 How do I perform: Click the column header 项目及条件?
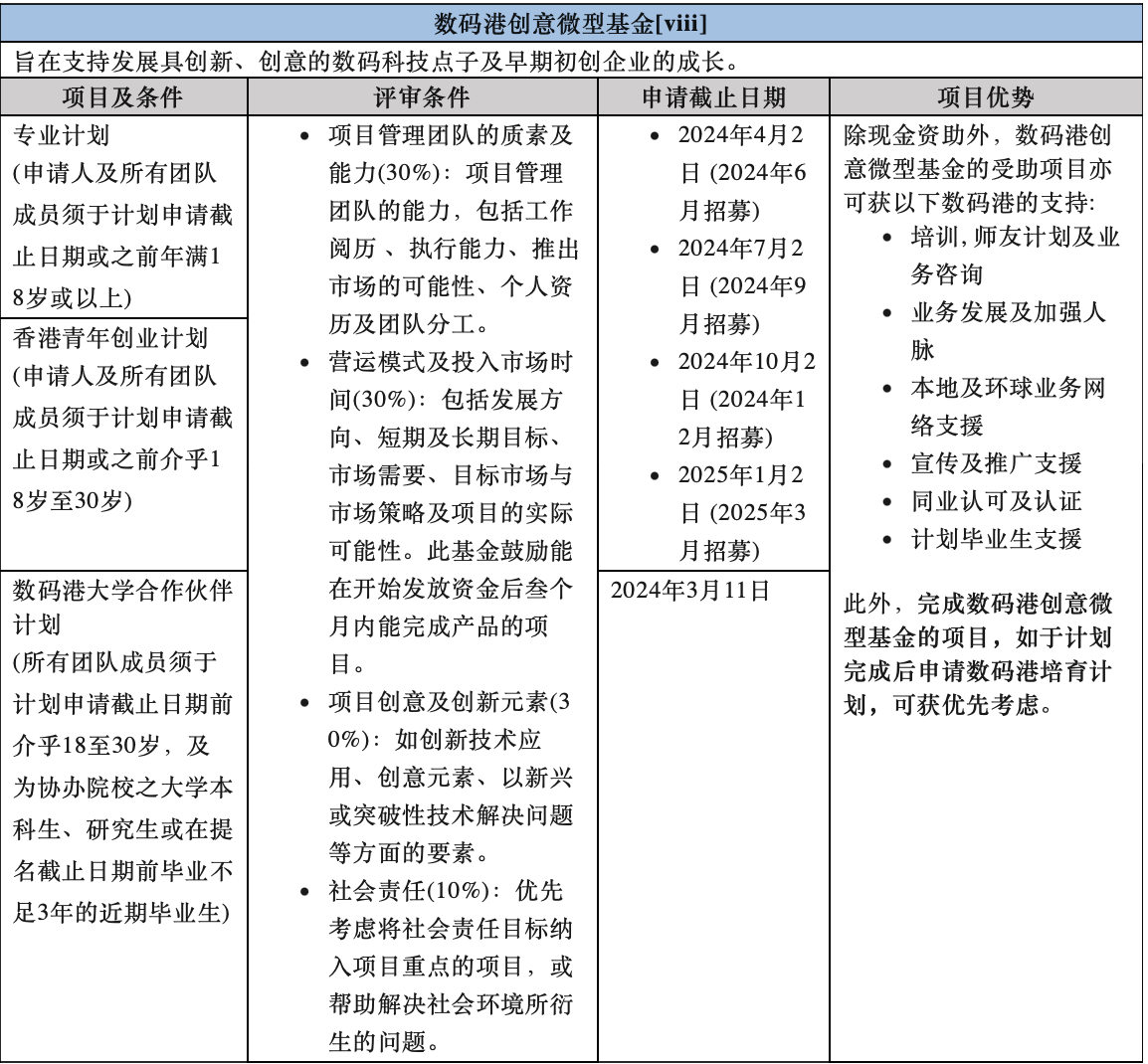click(x=122, y=97)
